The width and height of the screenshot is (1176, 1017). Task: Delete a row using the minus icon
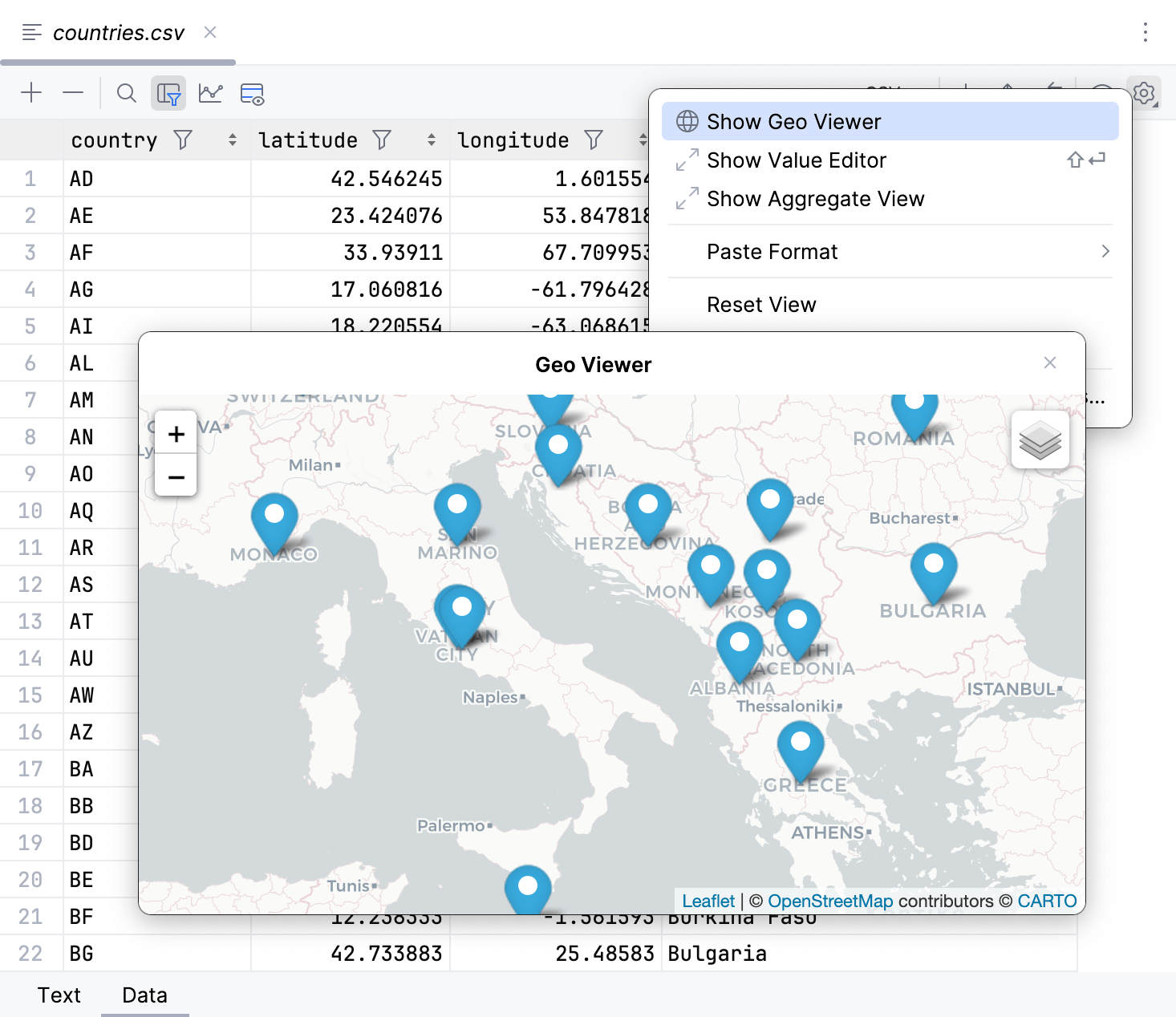click(x=72, y=92)
